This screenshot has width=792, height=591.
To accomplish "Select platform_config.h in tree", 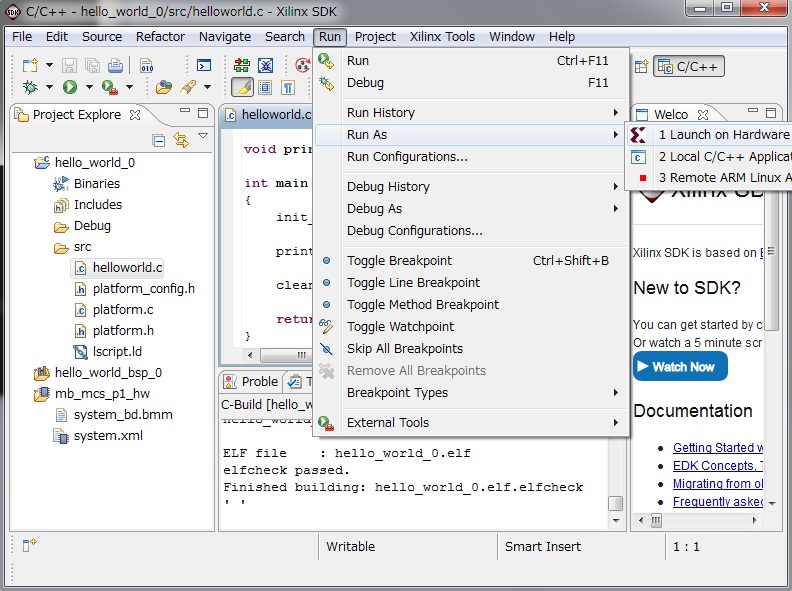I will [x=143, y=288].
